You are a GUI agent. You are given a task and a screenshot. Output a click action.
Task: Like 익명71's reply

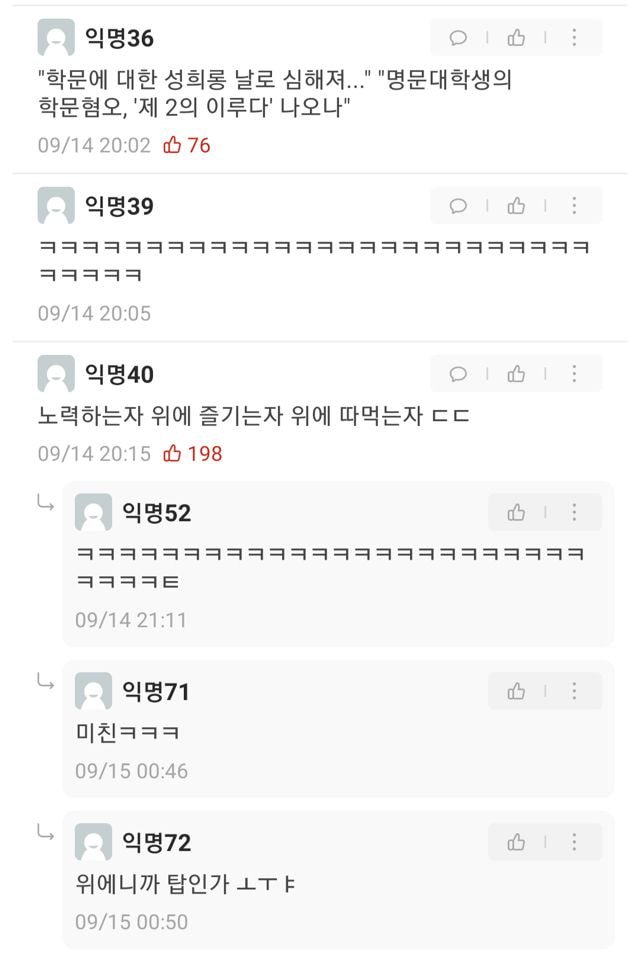click(x=516, y=691)
